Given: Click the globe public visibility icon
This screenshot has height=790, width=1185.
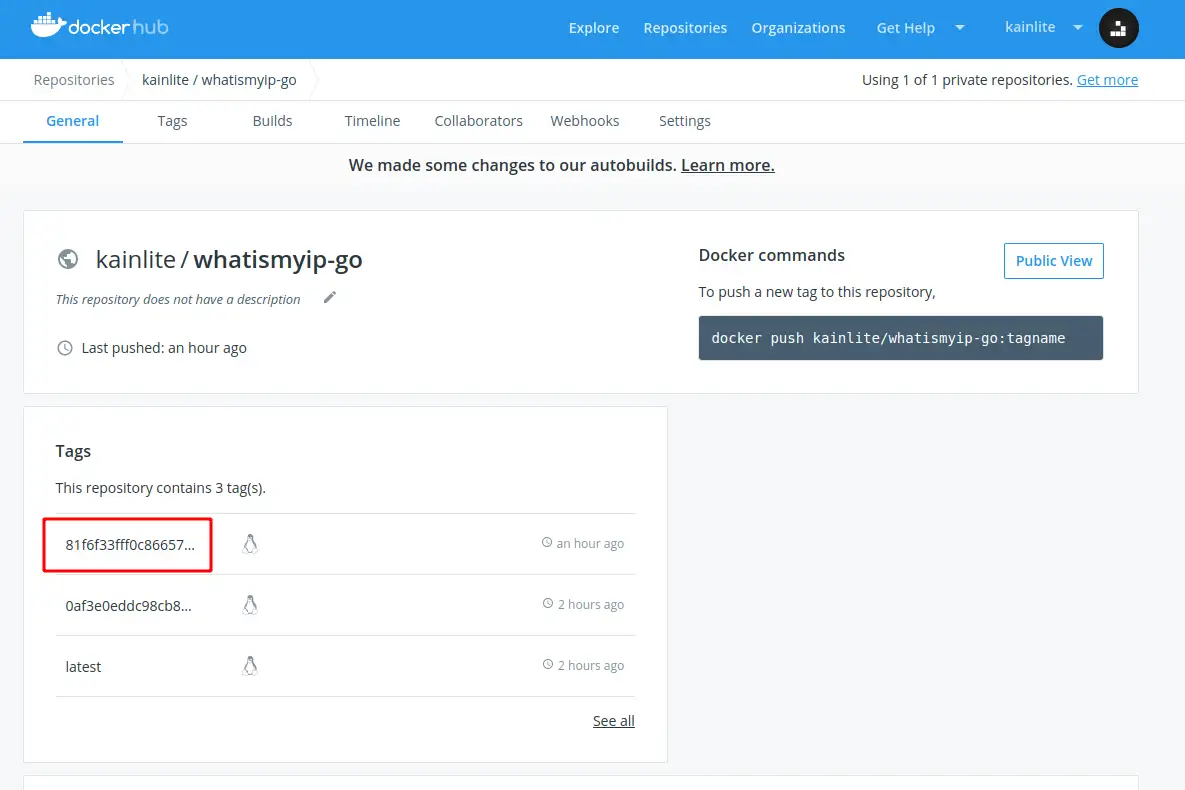Looking at the screenshot, I should coord(68,259).
